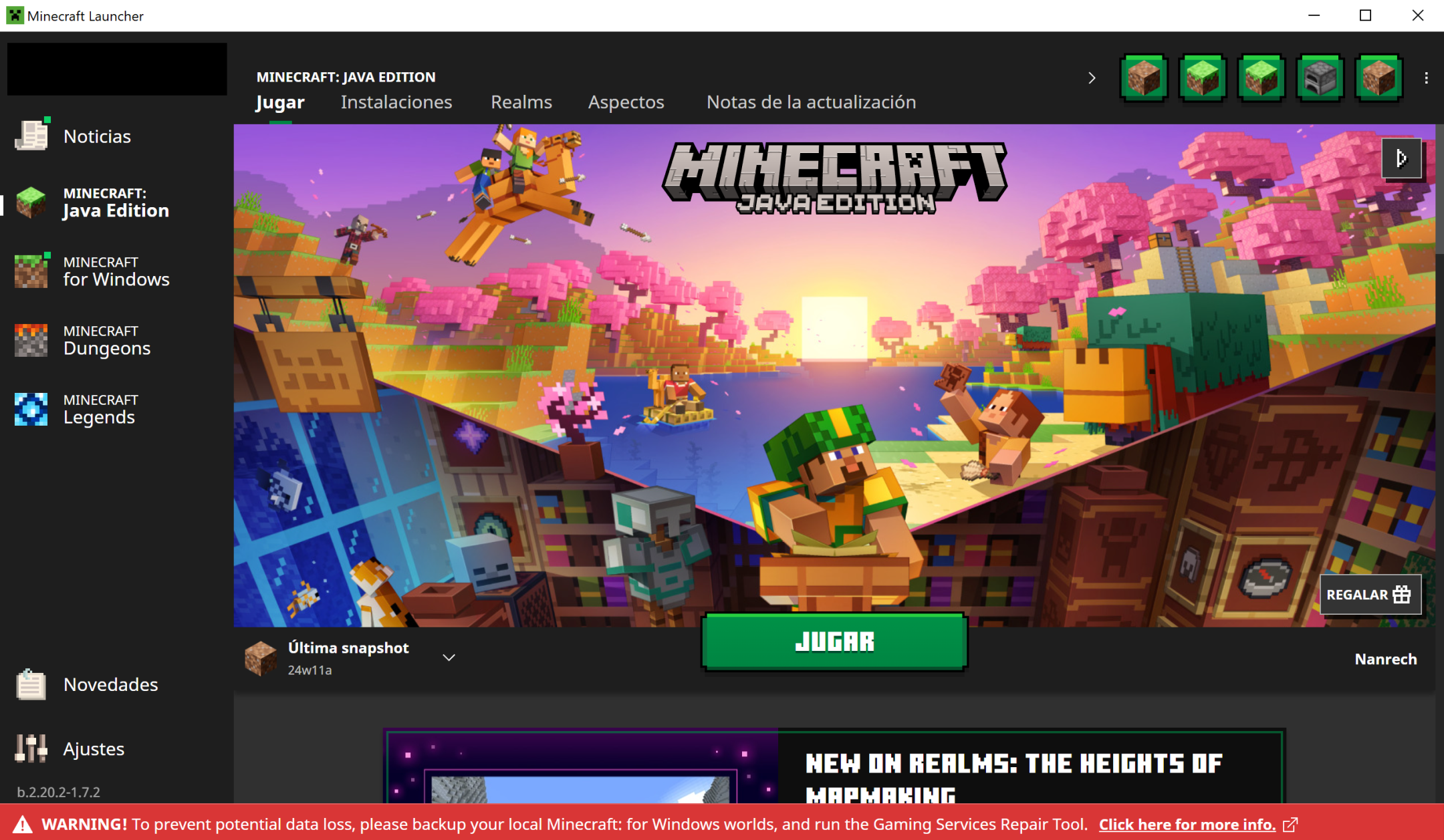The image size is (1444, 840).
Task: Open Notas de la actualización tab
Action: click(x=811, y=102)
